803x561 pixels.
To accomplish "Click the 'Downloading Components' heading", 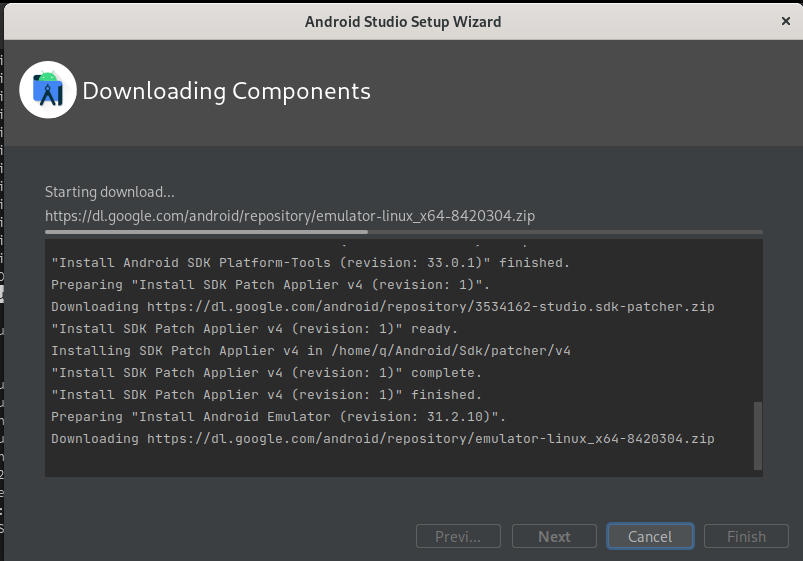I will click(x=226, y=91).
